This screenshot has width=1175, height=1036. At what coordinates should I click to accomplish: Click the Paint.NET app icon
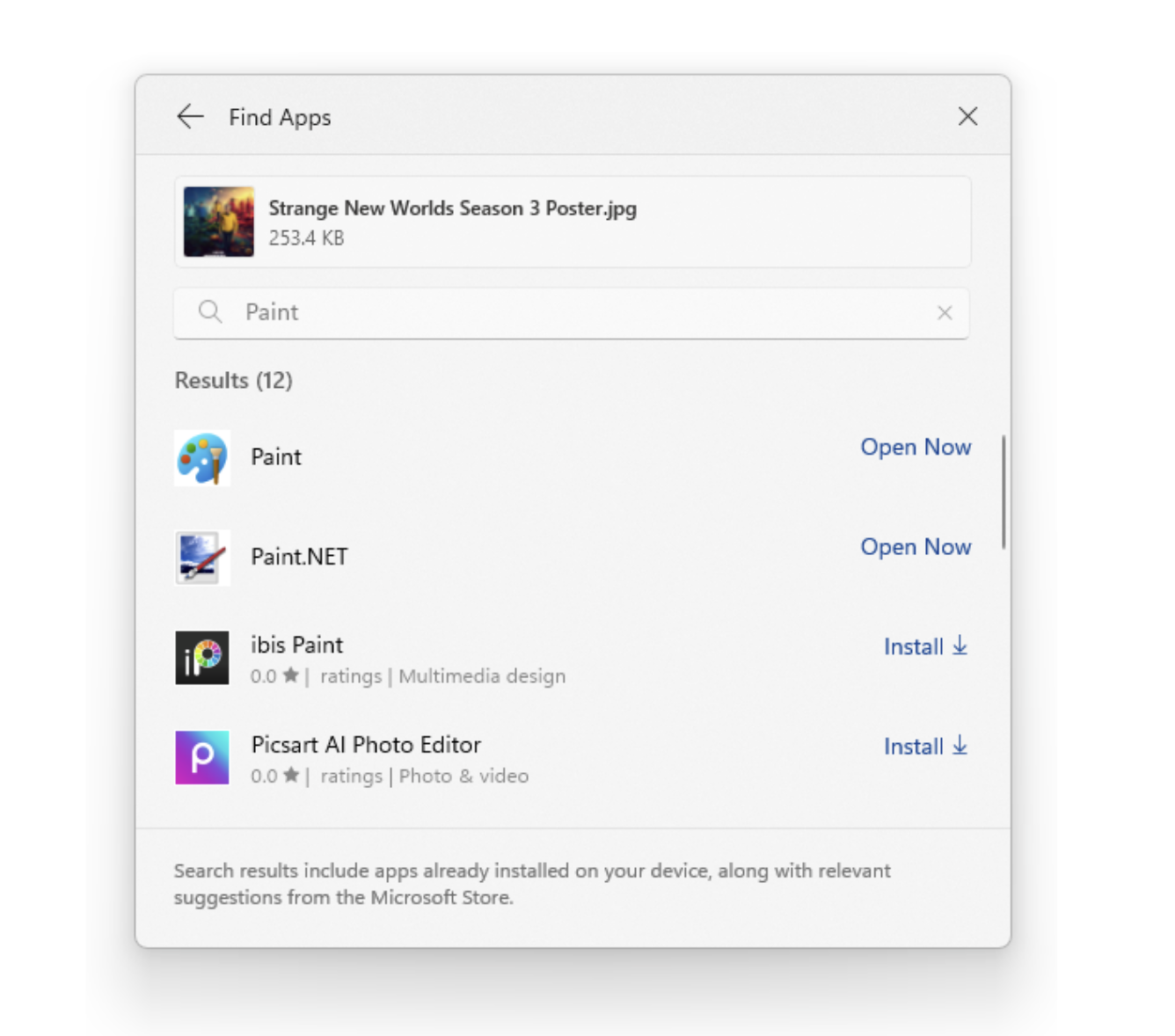[202, 558]
